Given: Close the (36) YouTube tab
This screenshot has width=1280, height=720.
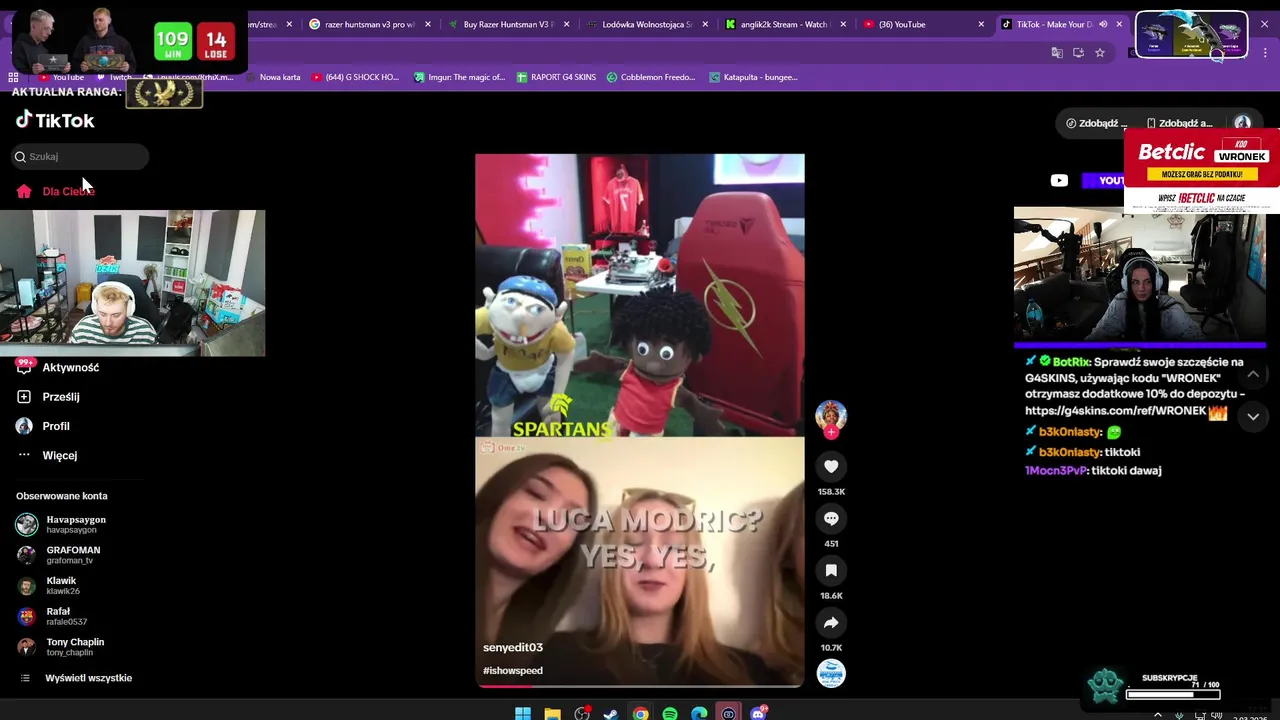Looking at the screenshot, I should pos(981,24).
